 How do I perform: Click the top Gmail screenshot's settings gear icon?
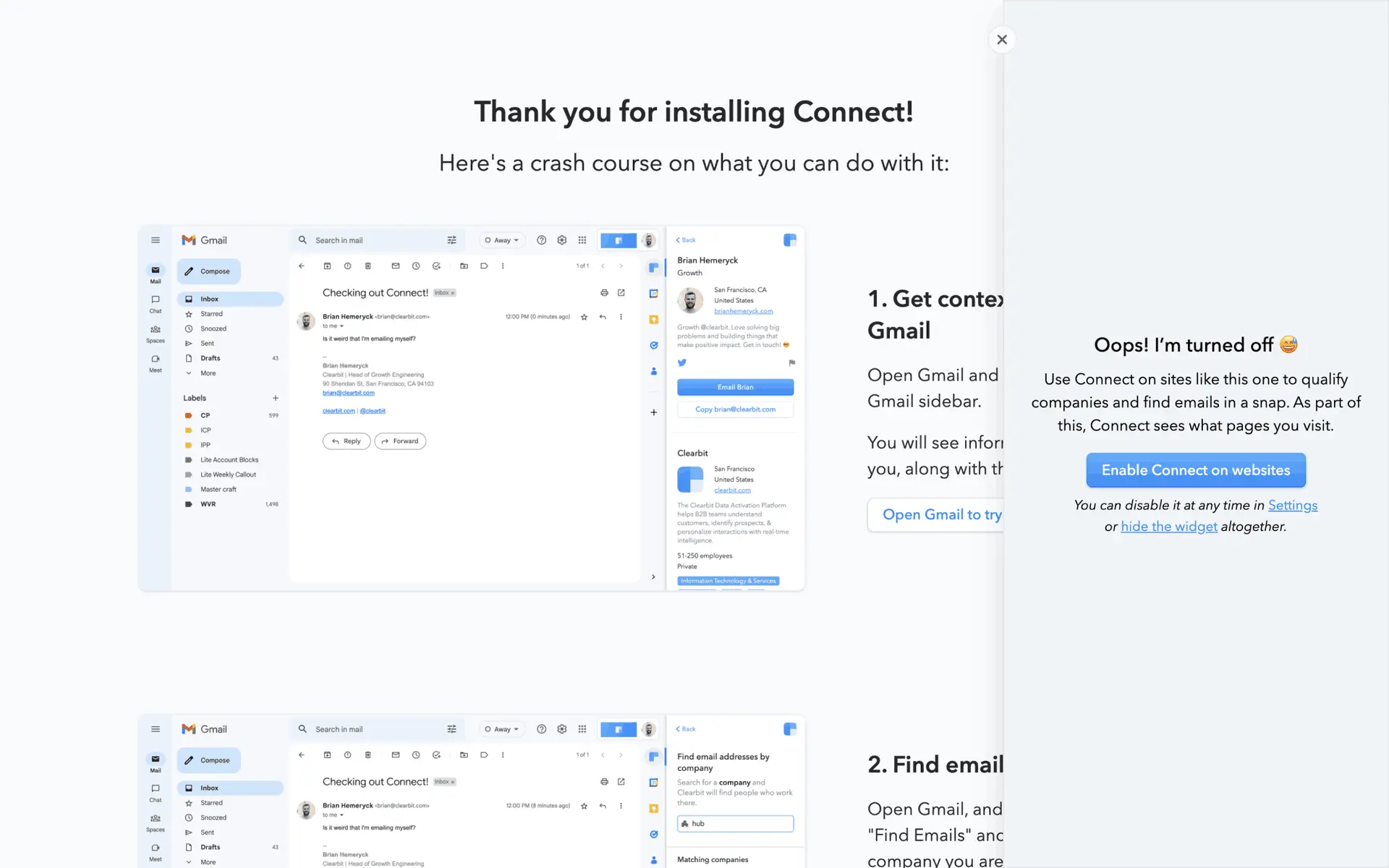561,240
